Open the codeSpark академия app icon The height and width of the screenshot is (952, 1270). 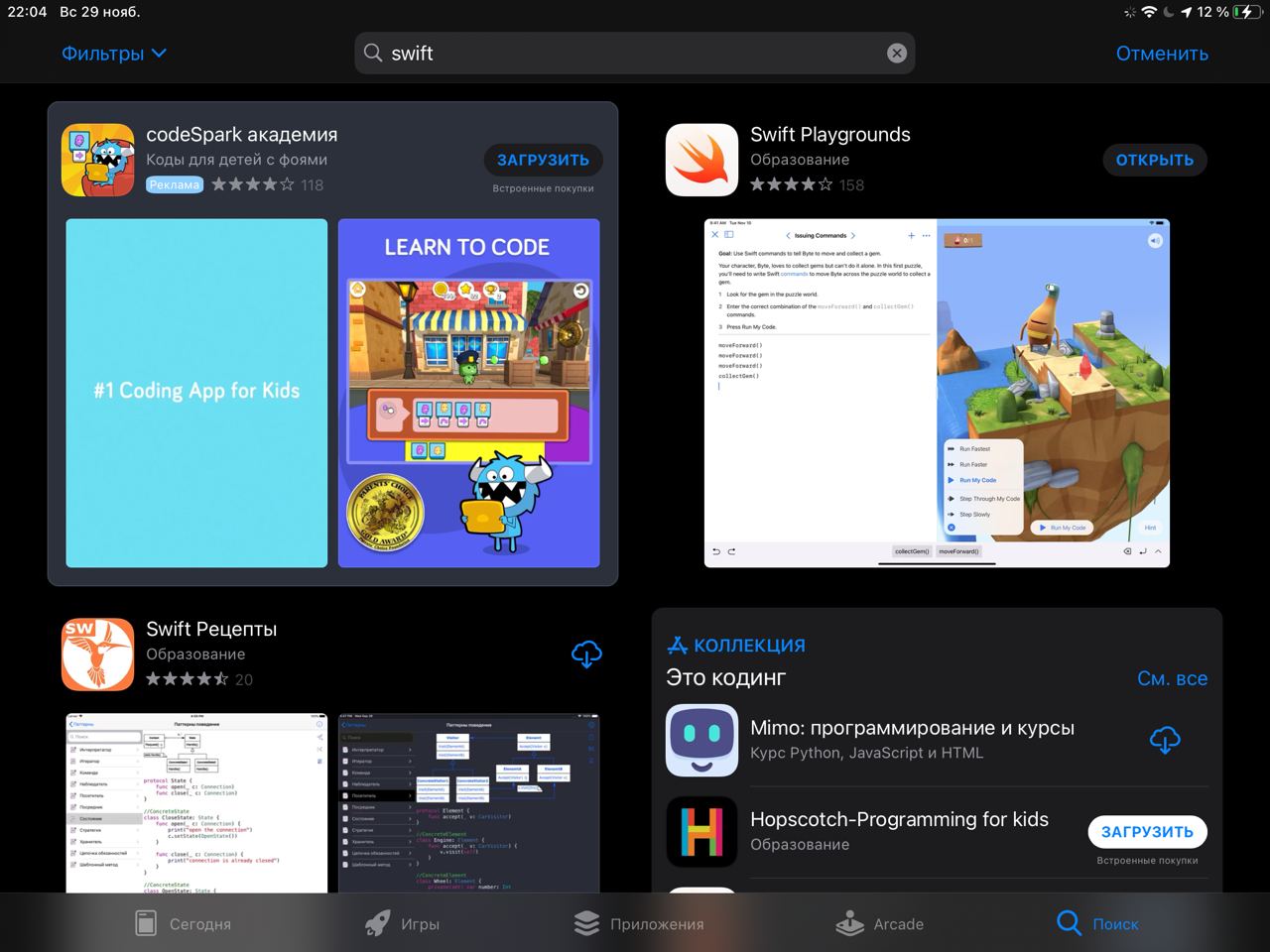97,160
